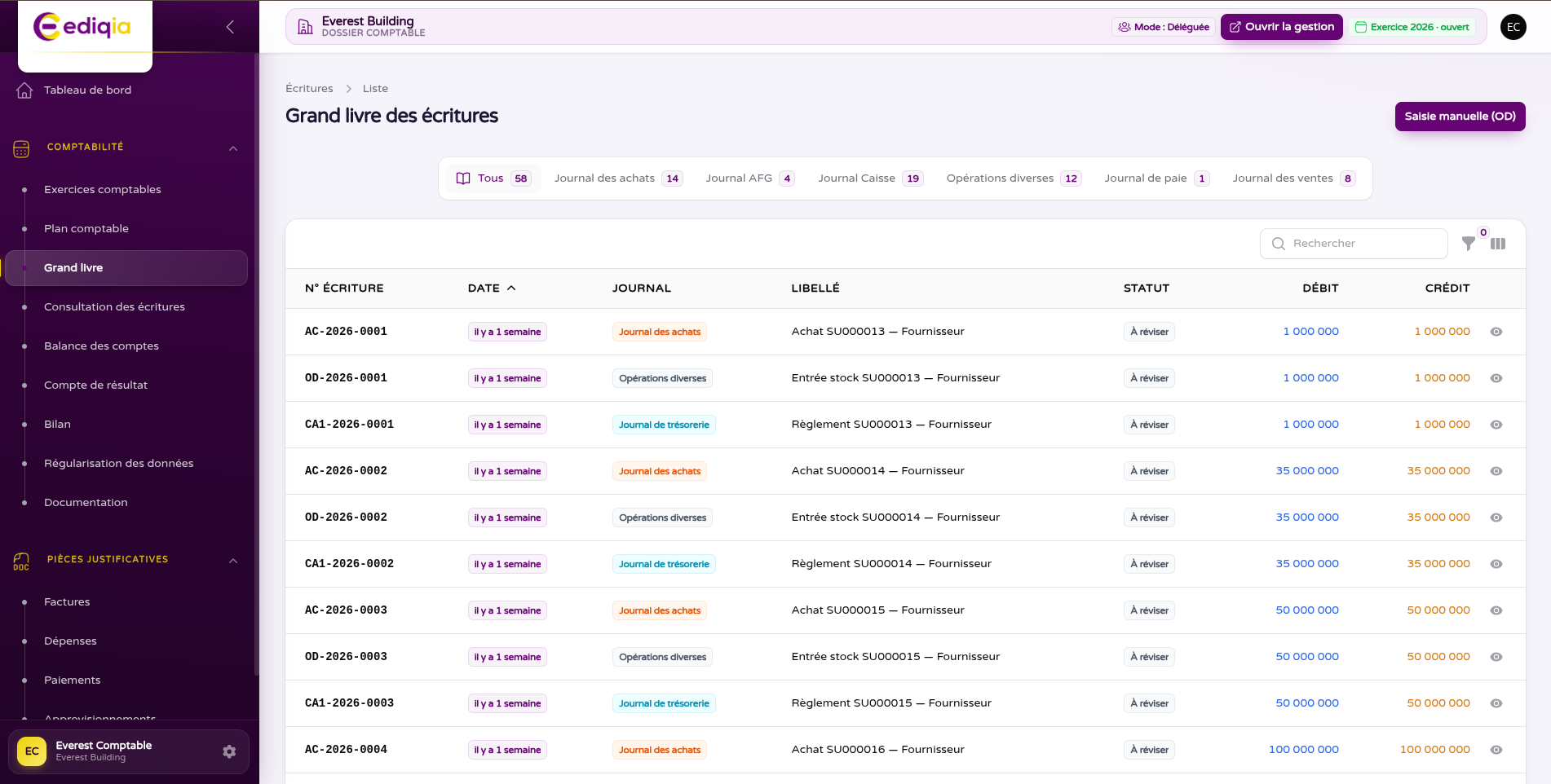Click Ouvrir la gestion button
Viewport: 1551px width, 784px height.
[x=1281, y=27]
